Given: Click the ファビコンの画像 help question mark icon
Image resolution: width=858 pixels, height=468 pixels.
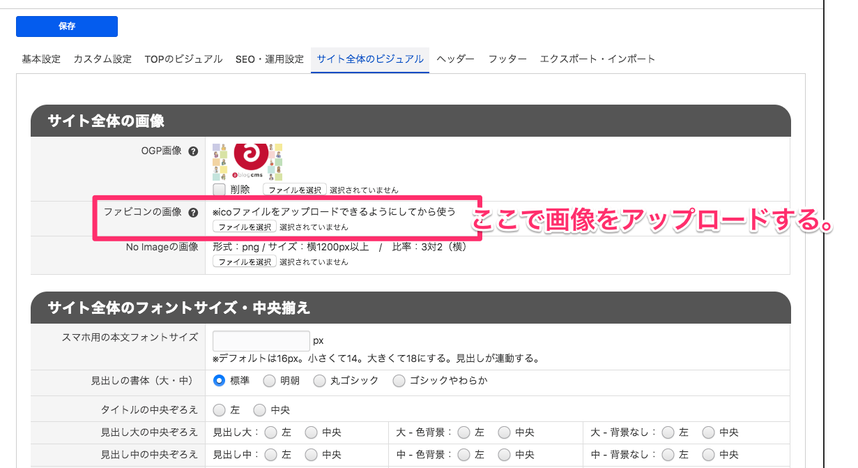Looking at the screenshot, I should pos(193,212).
